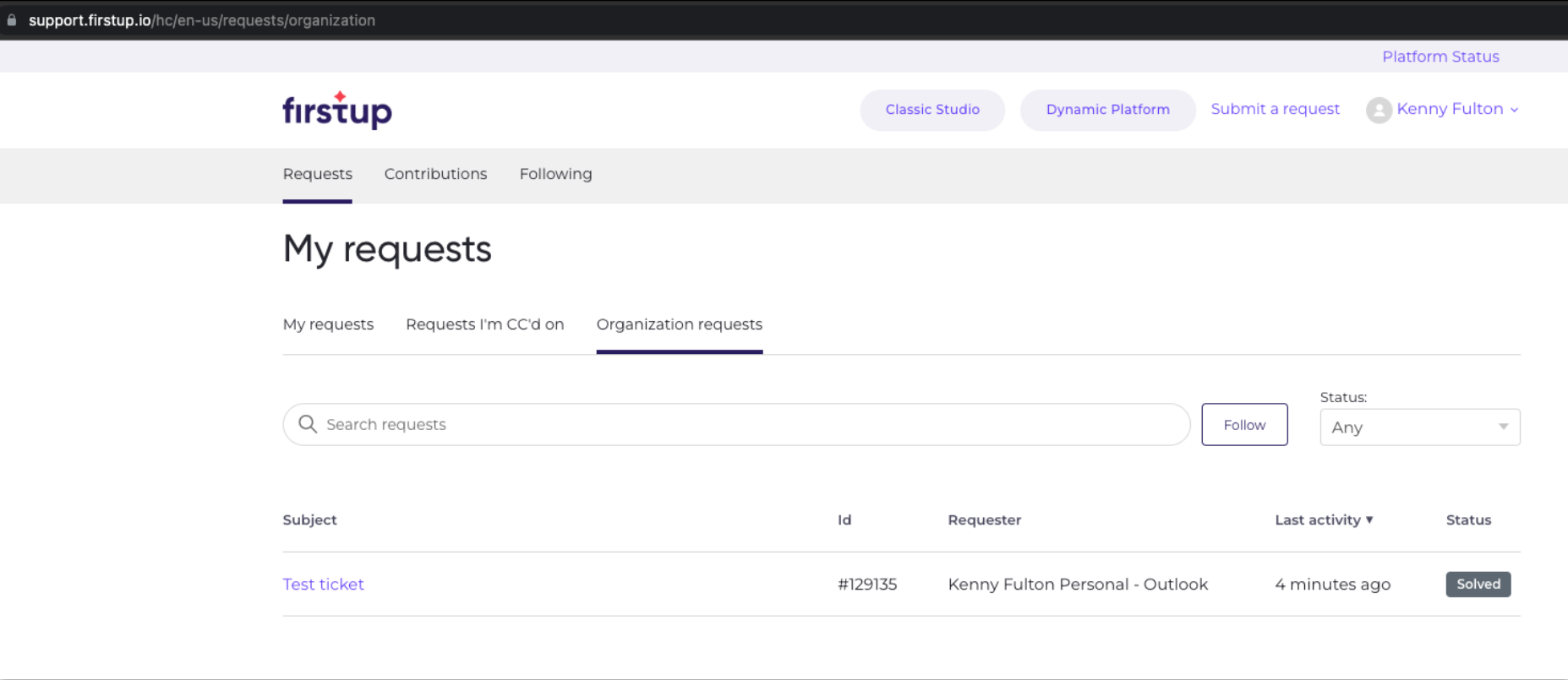Sort by the Last activity column
The height and width of the screenshot is (680, 1568).
coord(1324,520)
